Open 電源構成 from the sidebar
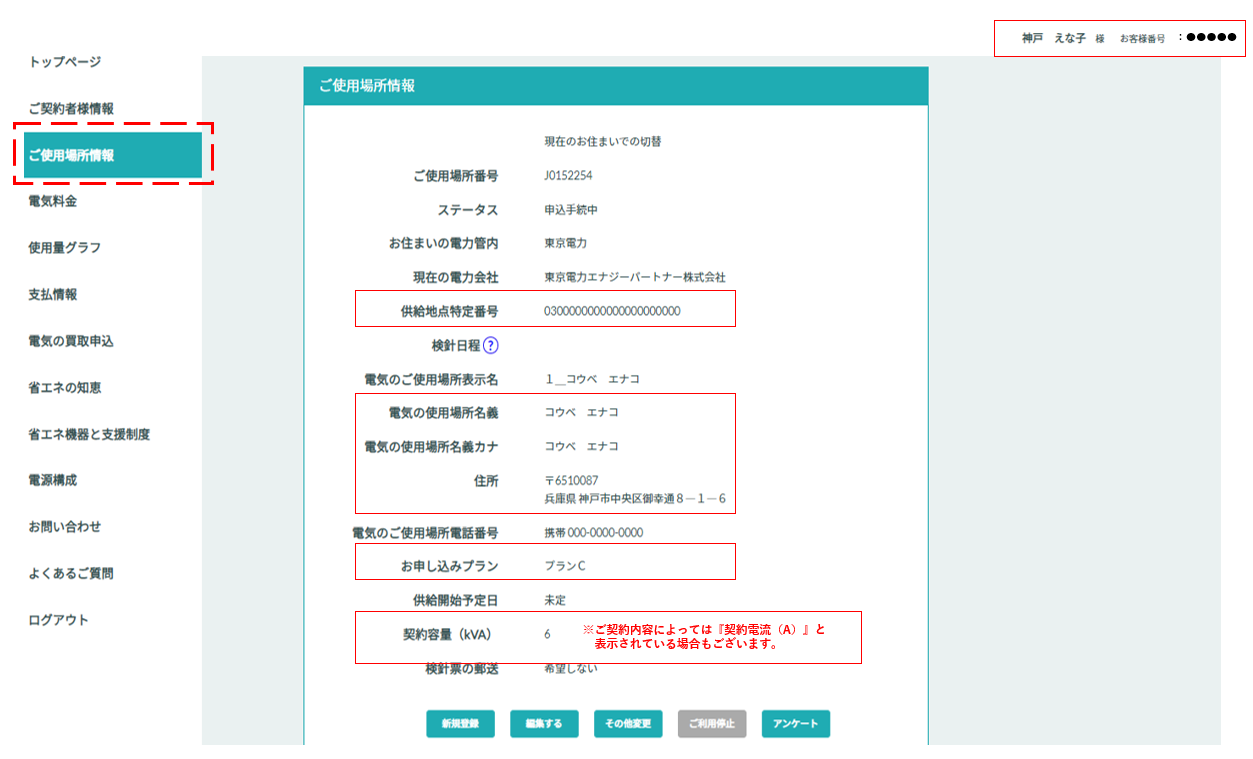 click(x=53, y=480)
